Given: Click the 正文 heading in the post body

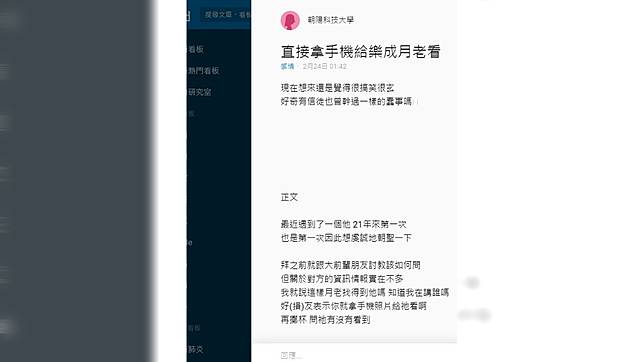Looking at the screenshot, I should [289, 197].
